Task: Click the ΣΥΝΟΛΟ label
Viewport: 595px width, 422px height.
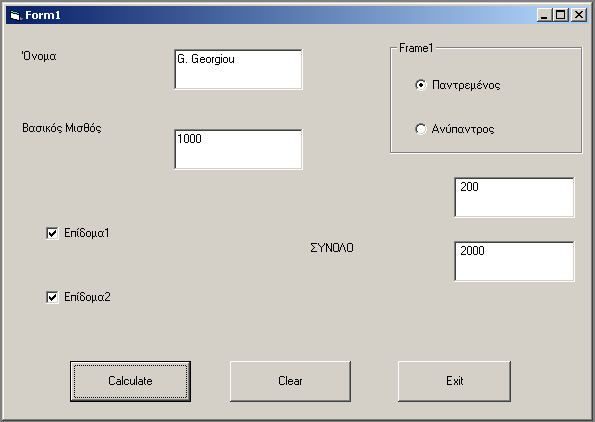Action: click(x=332, y=248)
